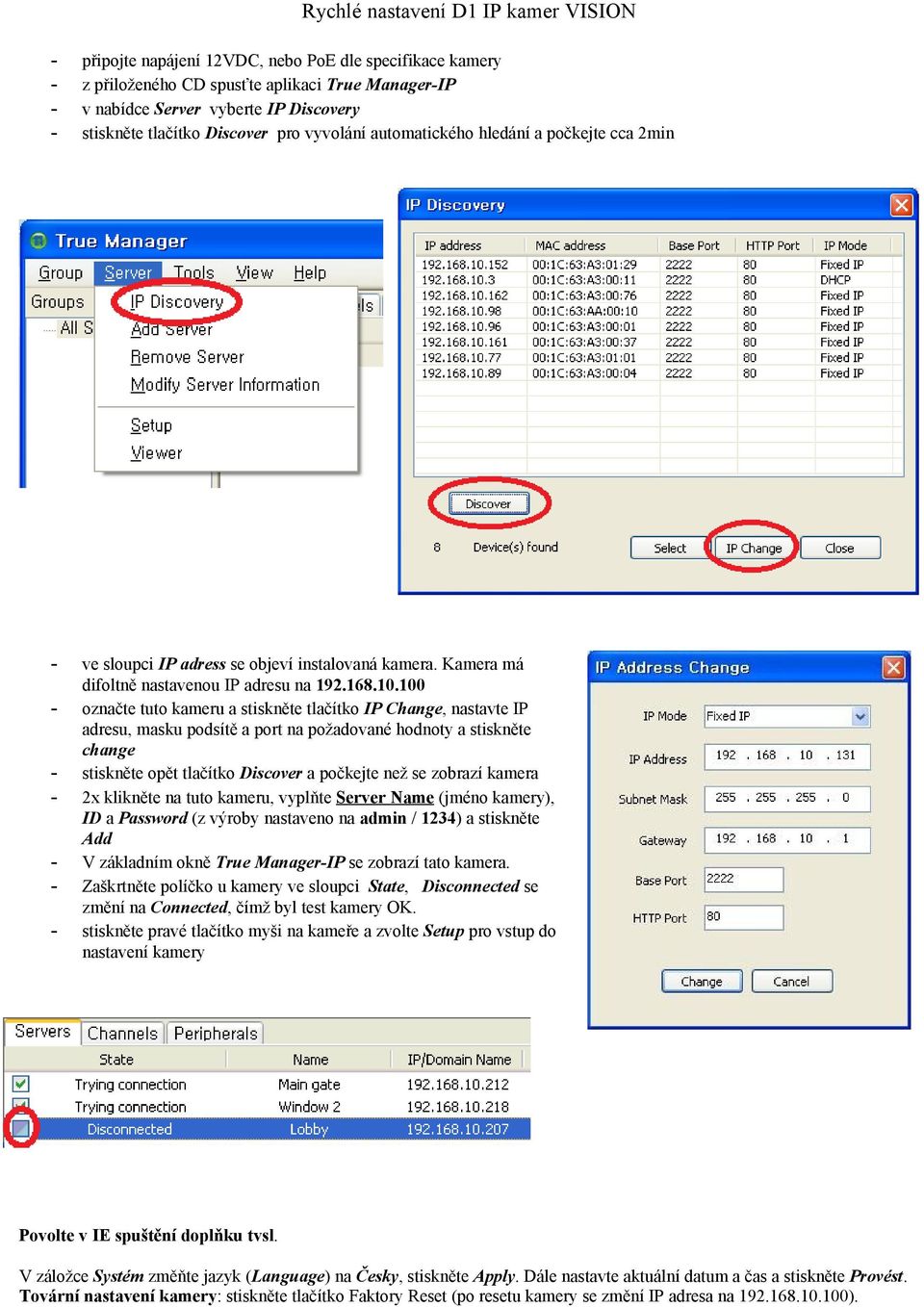This screenshot has width=924, height=1307.
Task: Click the True Manager title bar icon
Action: [x=38, y=241]
